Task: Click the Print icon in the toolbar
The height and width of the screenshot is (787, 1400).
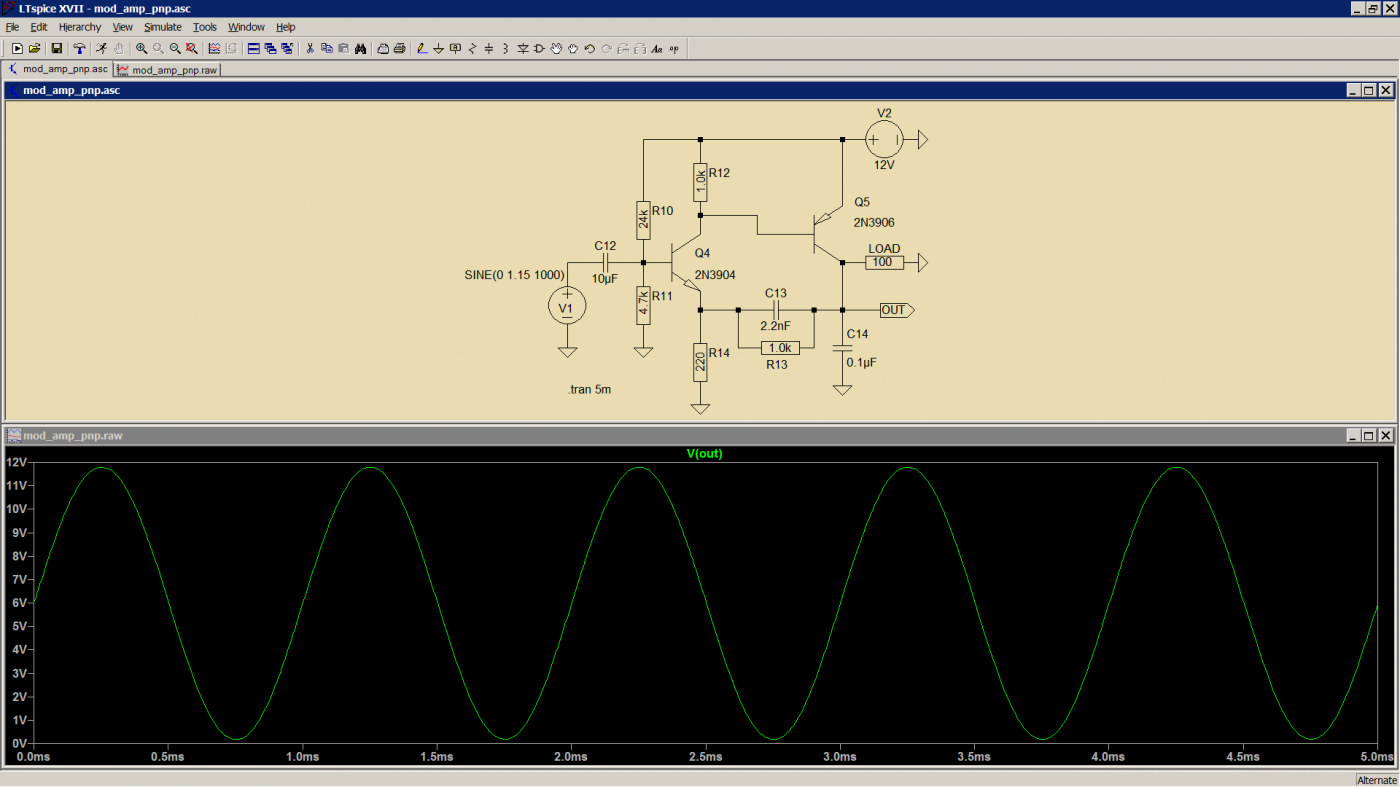Action: pyautogui.click(x=400, y=48)
